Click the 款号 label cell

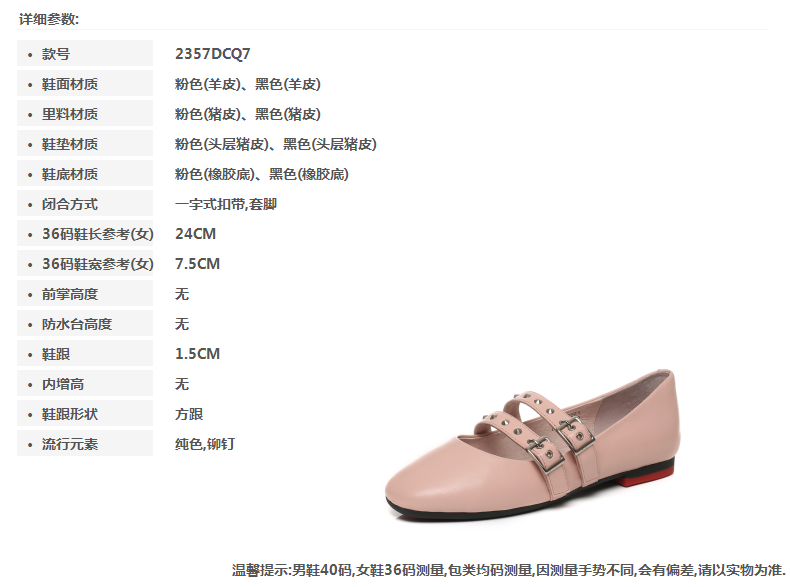click(85, 53)
